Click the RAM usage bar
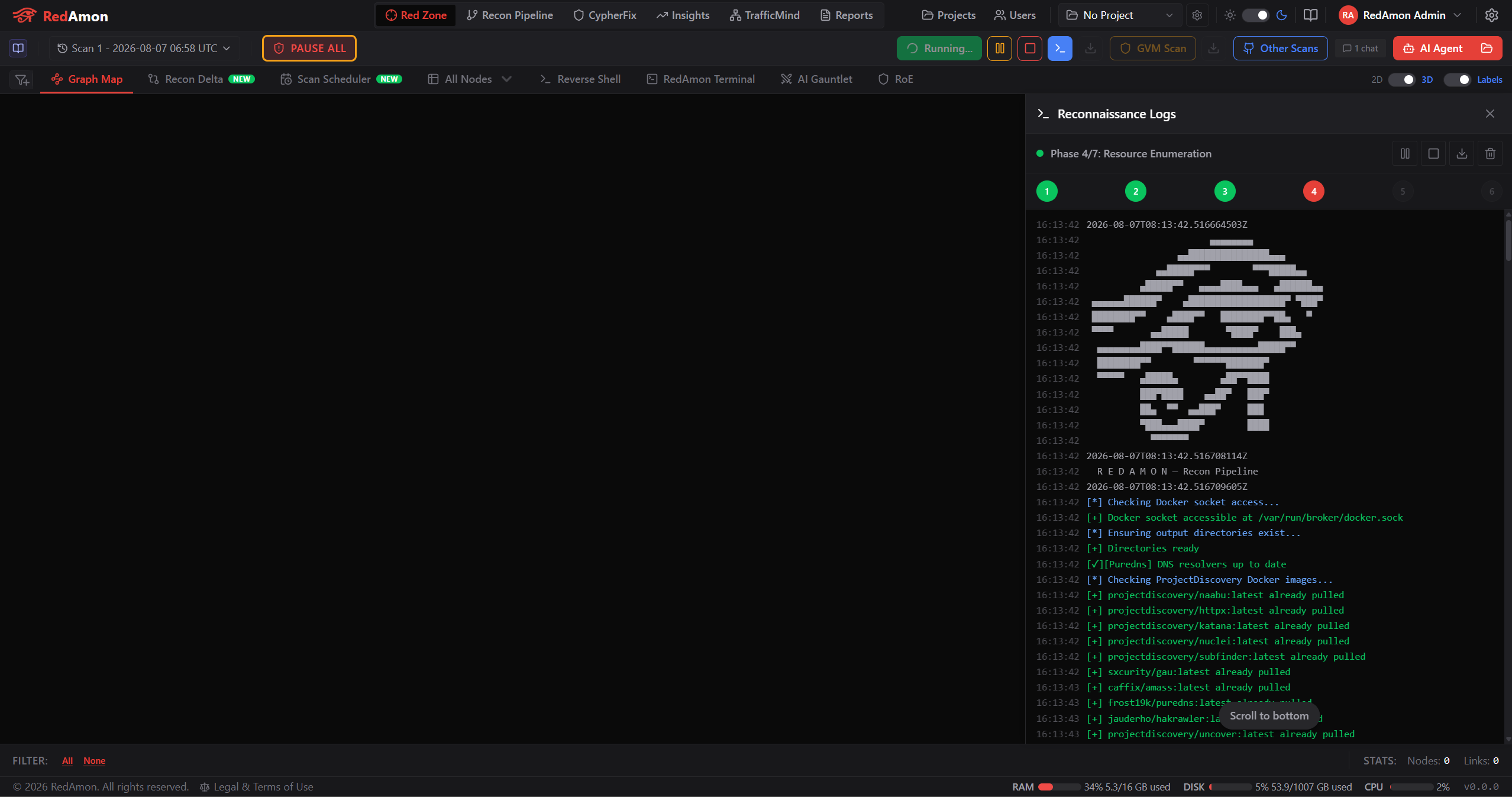 (x=1059, y=787)
